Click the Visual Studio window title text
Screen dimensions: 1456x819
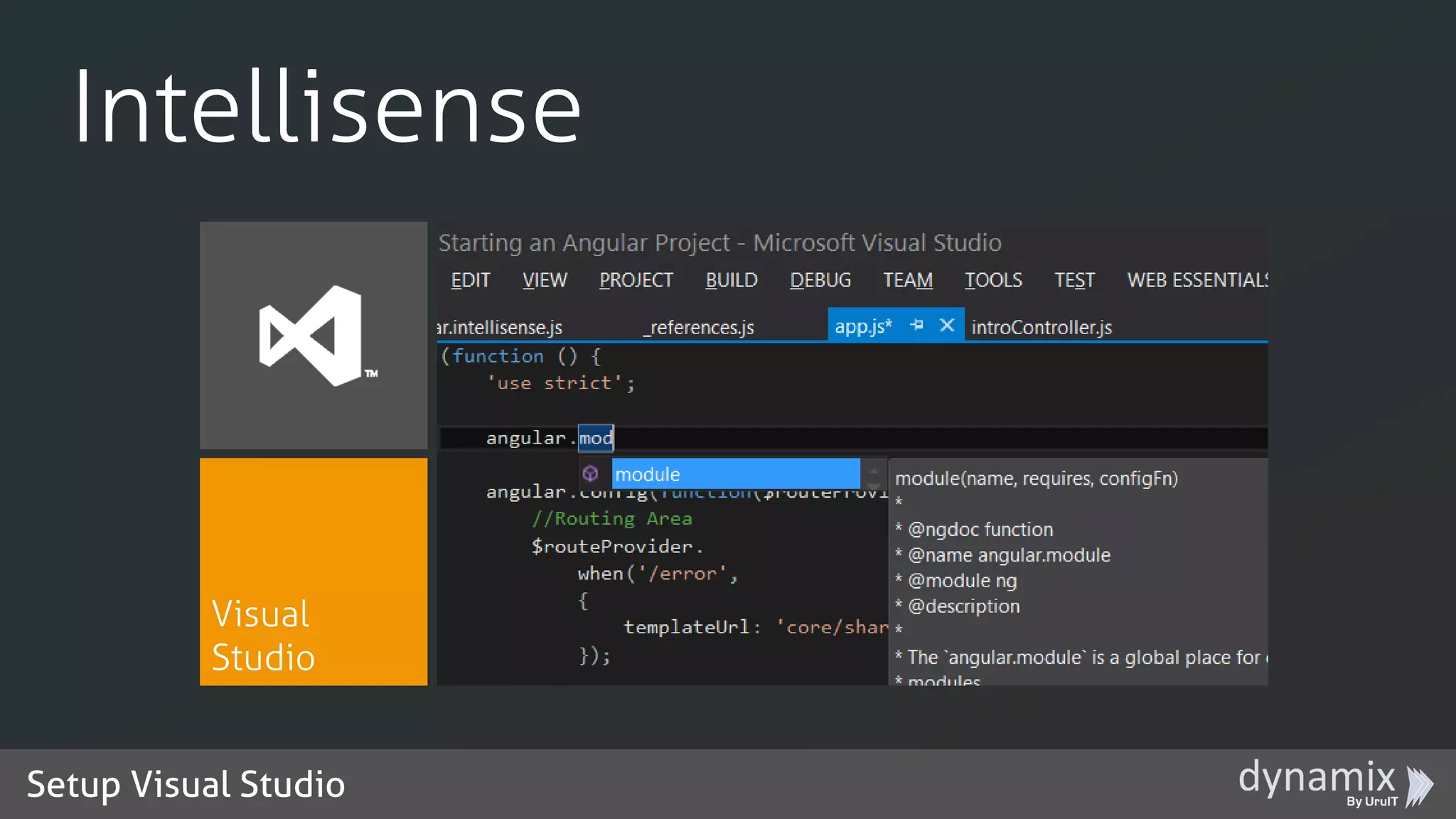(x=719, y=243)
